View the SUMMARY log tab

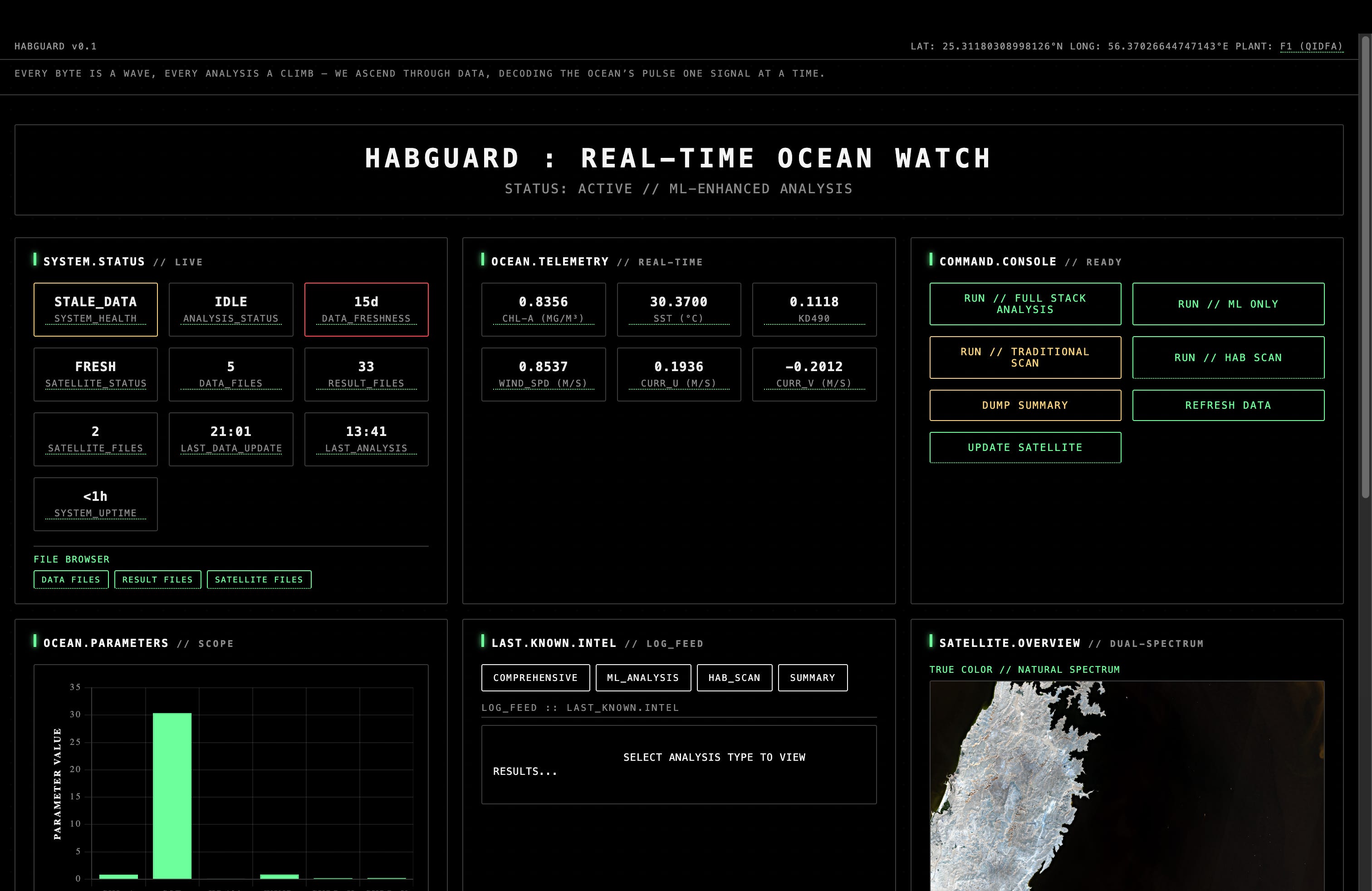pos(812,677)
